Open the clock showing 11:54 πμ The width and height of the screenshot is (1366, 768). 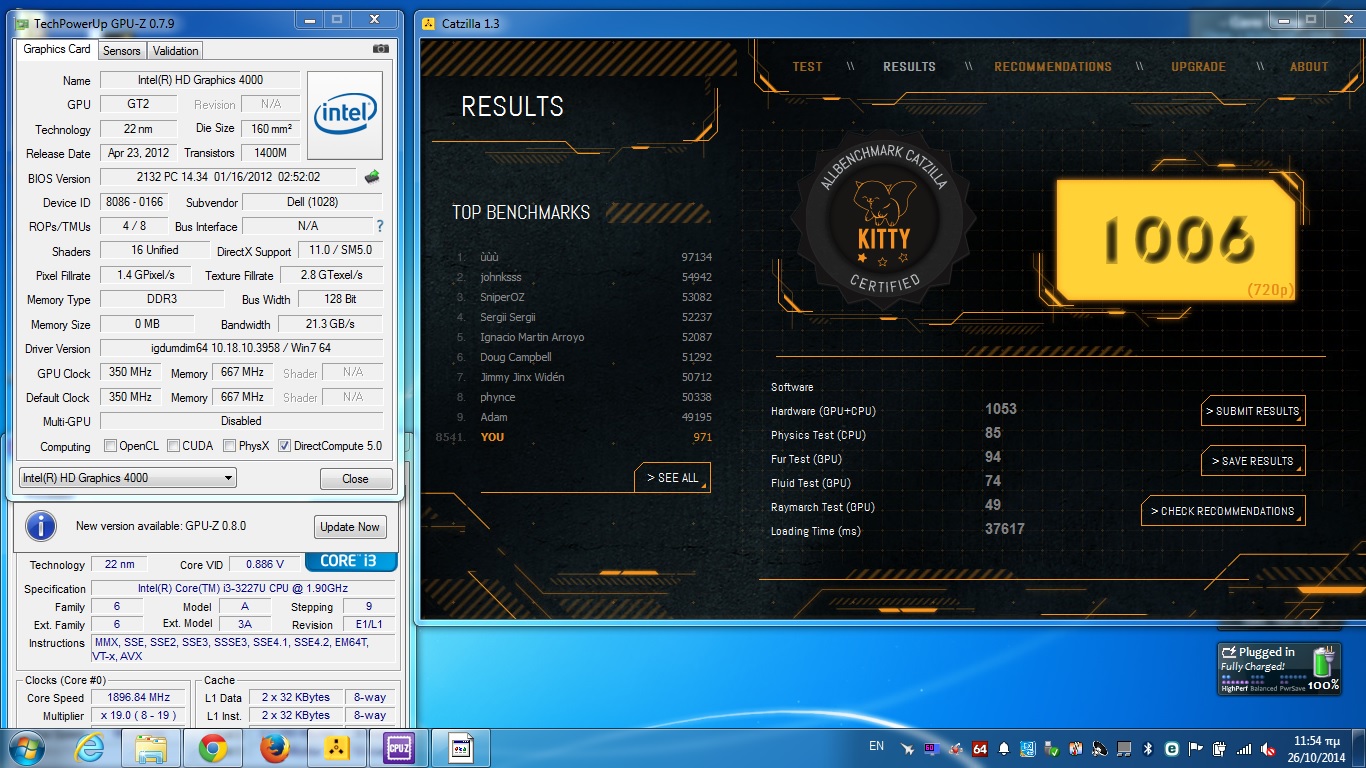(x=1317, y=748)
